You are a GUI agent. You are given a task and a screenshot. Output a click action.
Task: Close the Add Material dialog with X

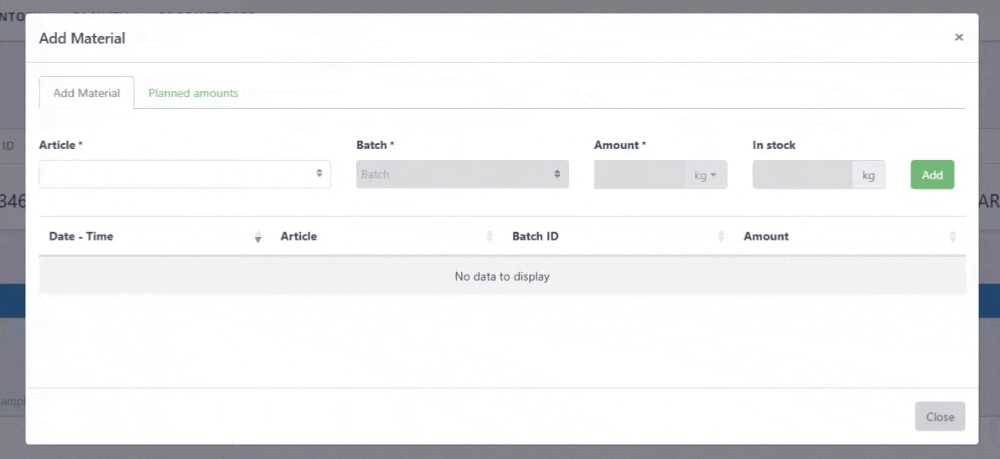point(958,38)
